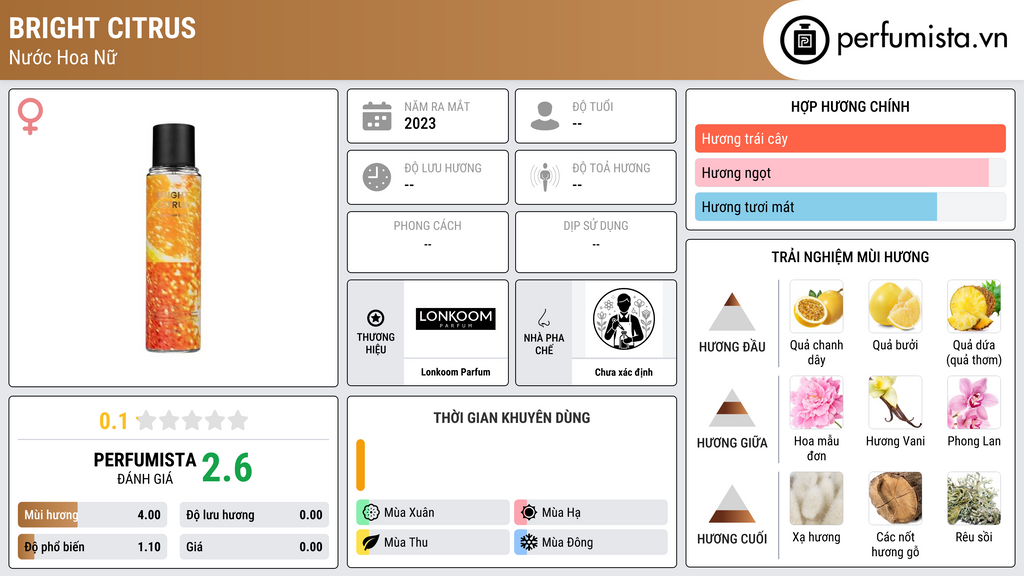The height and width of the screenshot is (576, 1024).
Task: Click the person icon beside Độ tuổi
Action: click(x=545, y=116)
